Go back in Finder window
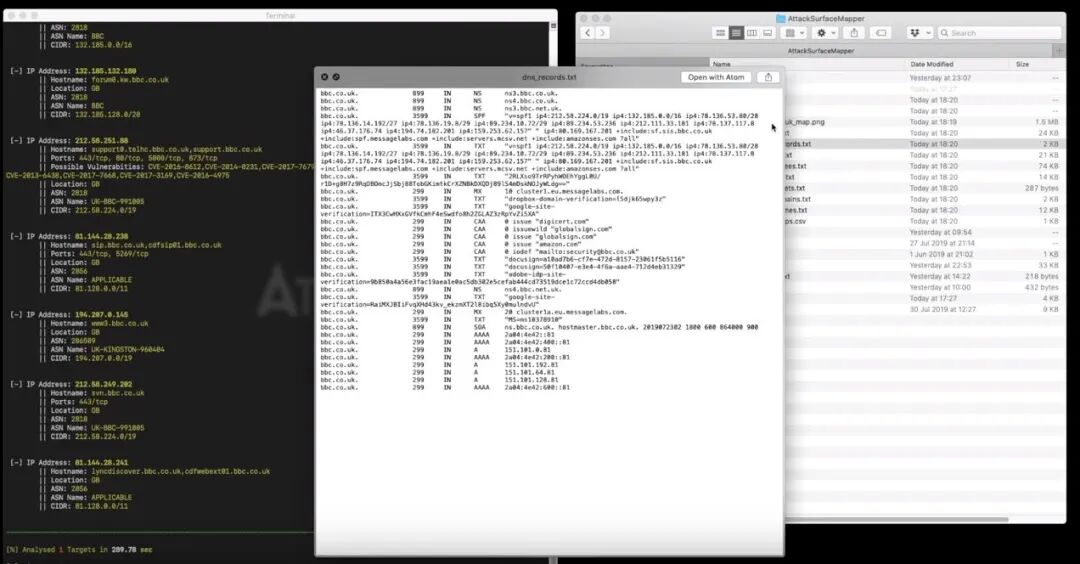The image size is (1080, 564). click(588, 33)
